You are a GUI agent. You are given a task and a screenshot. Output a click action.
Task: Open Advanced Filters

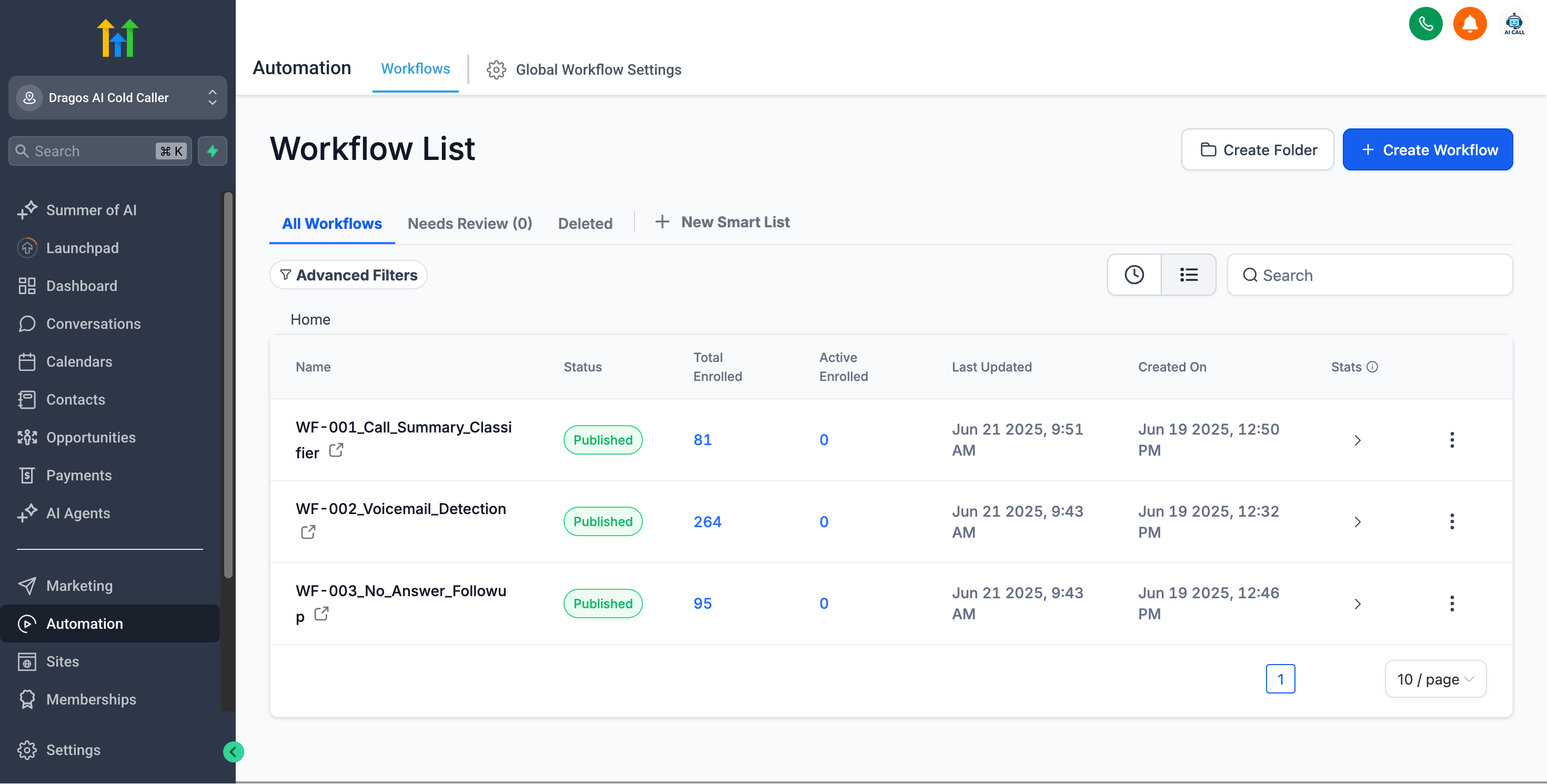tap(348, 275)
